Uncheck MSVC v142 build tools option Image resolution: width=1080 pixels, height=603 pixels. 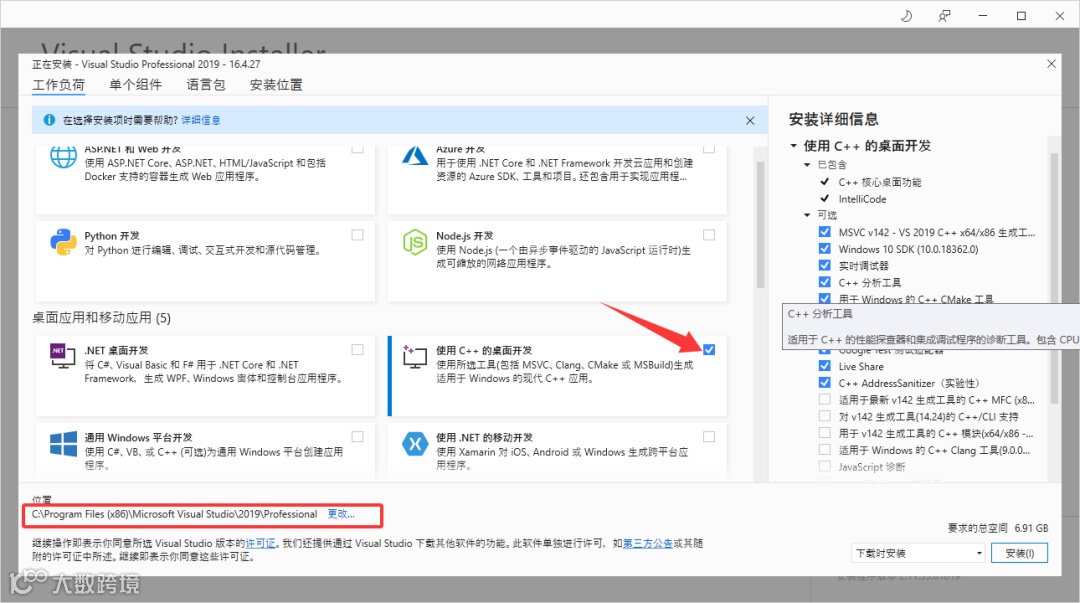pos(824,232)
